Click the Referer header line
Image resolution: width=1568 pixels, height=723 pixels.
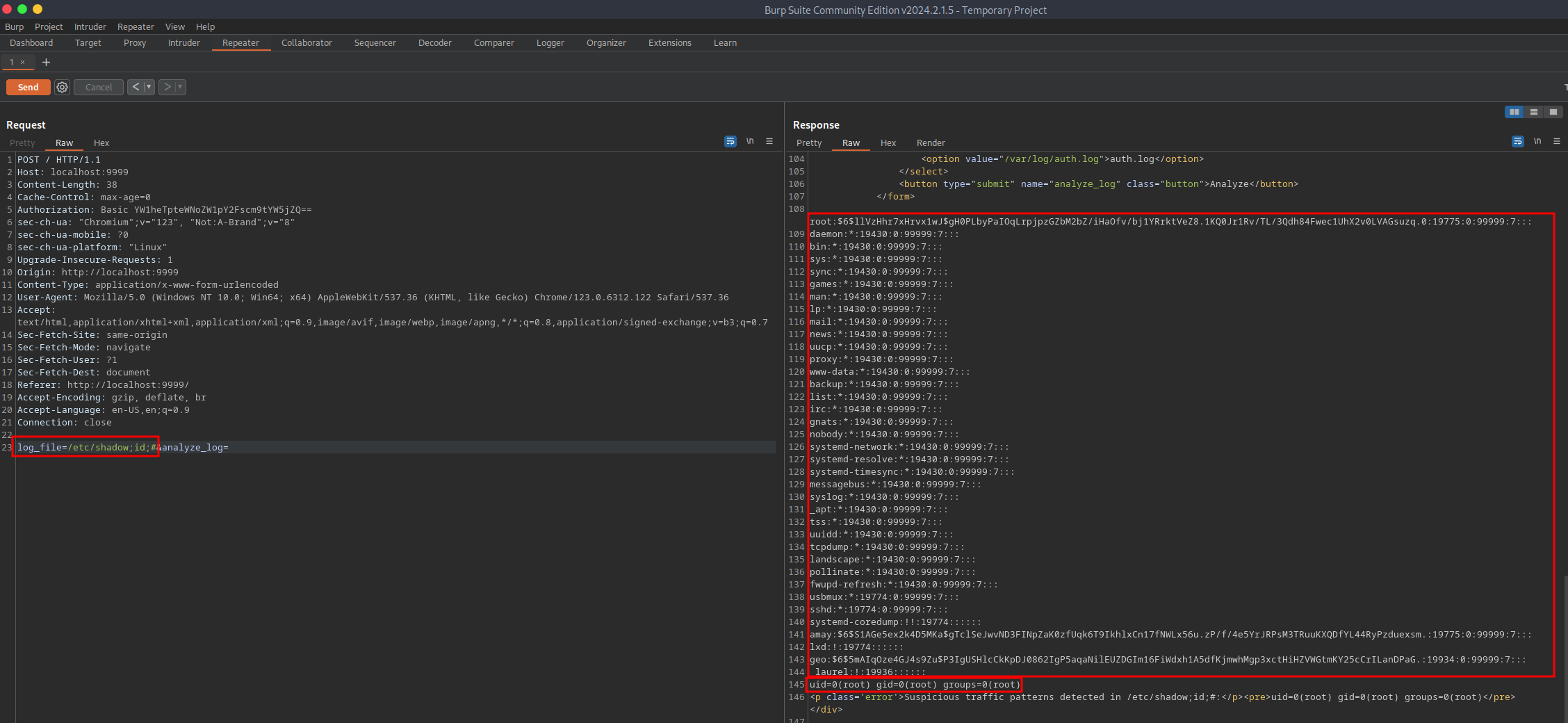click(103, 384)
